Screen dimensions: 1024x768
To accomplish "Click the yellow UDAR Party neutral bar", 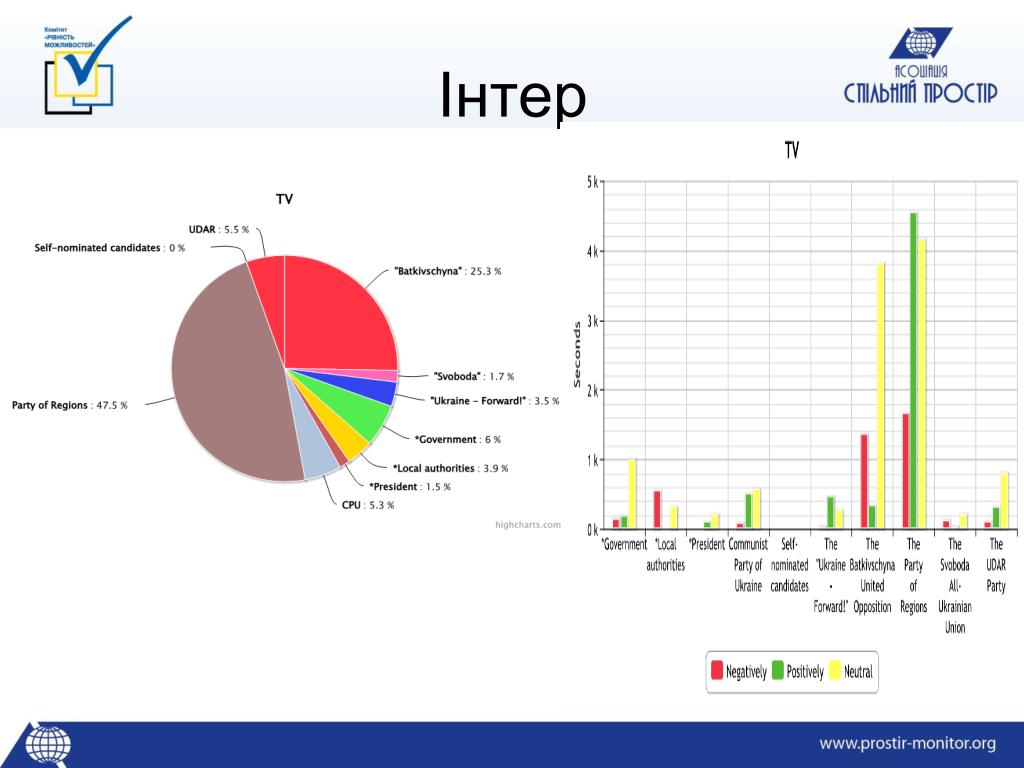I will [x=1004, y=500].
